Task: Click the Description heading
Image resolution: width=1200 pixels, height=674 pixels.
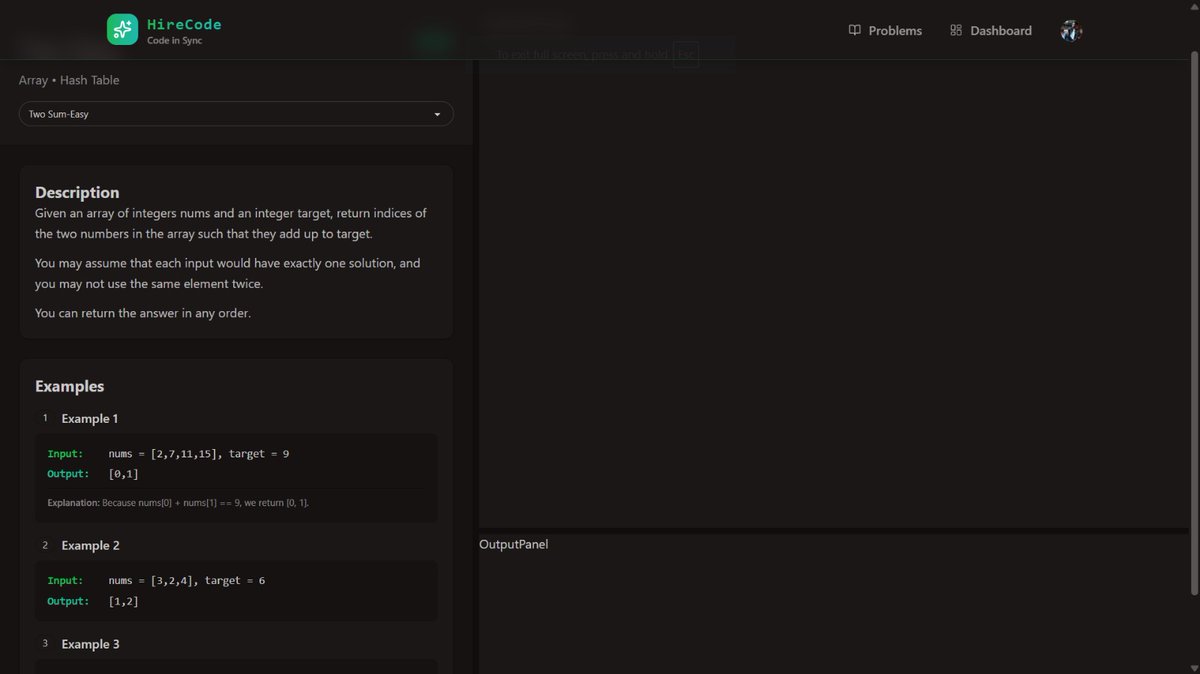Action: [77, 193]
